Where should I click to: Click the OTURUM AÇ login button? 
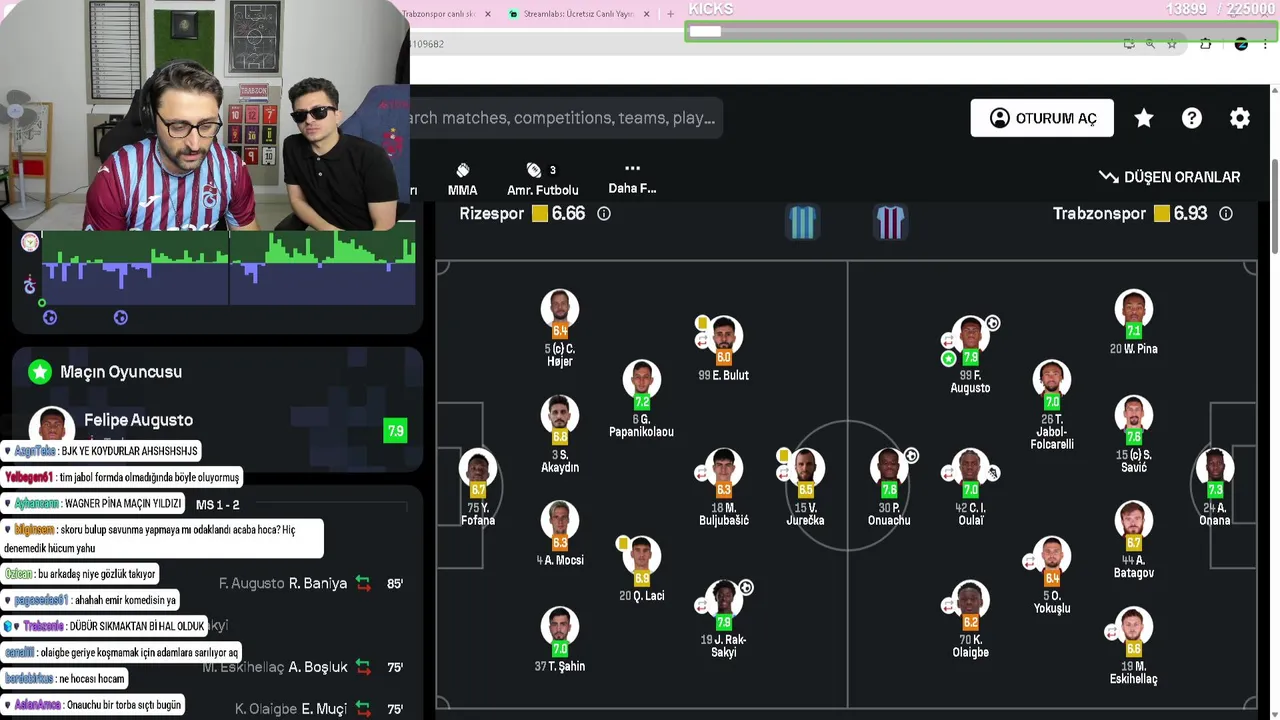pos(1042,118)
